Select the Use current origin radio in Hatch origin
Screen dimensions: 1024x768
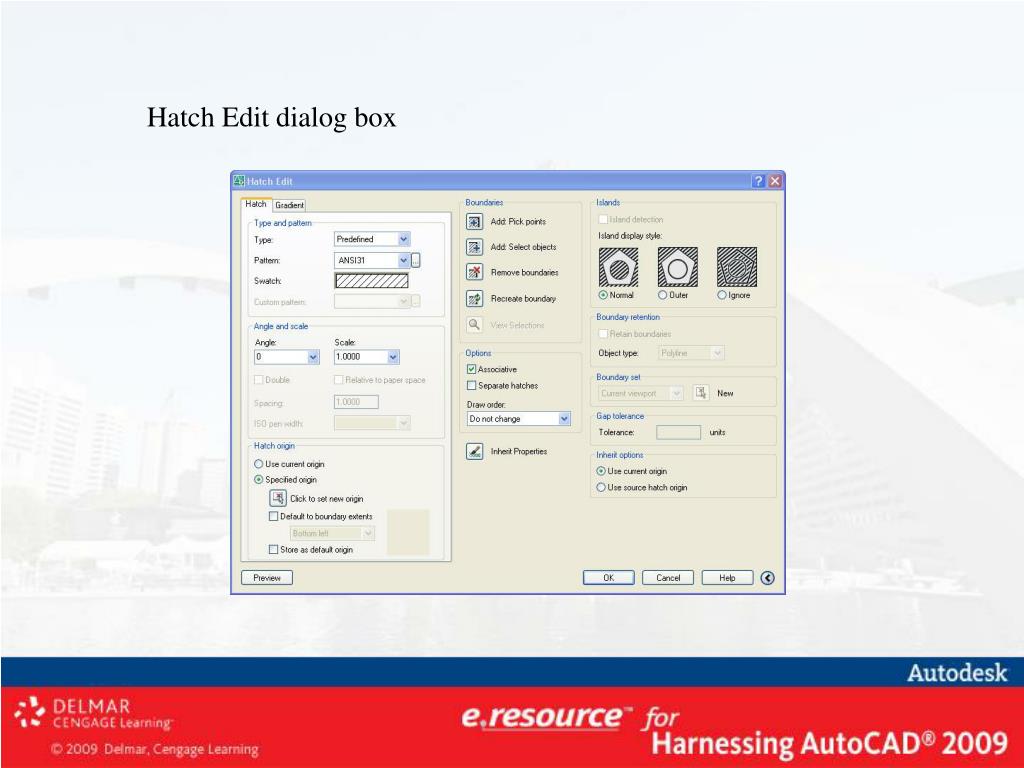pyautogui.click(x=259, y=464)
